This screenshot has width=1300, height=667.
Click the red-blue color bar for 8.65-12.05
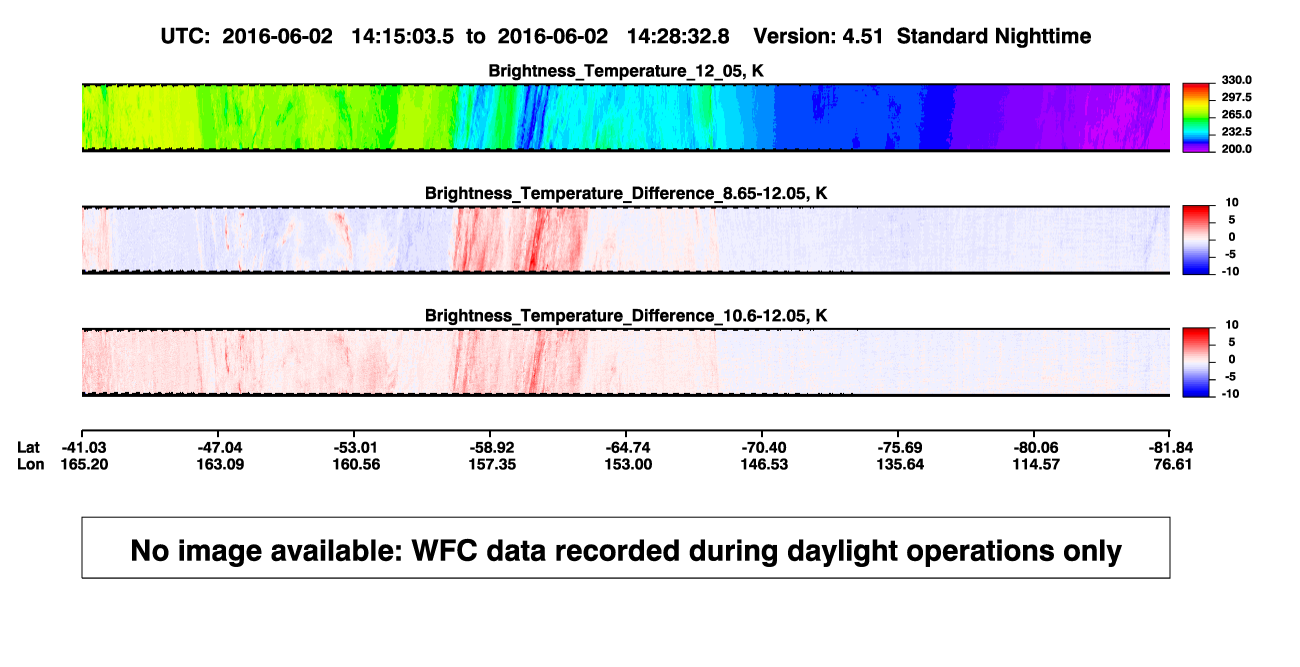1197,240
